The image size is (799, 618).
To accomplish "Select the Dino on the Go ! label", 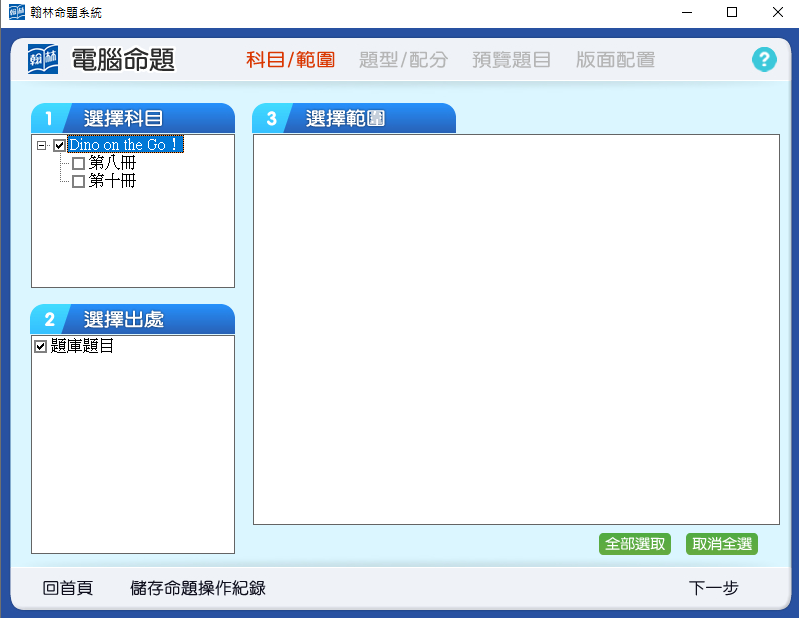I will pyautogui.click(x=125, y=145).
